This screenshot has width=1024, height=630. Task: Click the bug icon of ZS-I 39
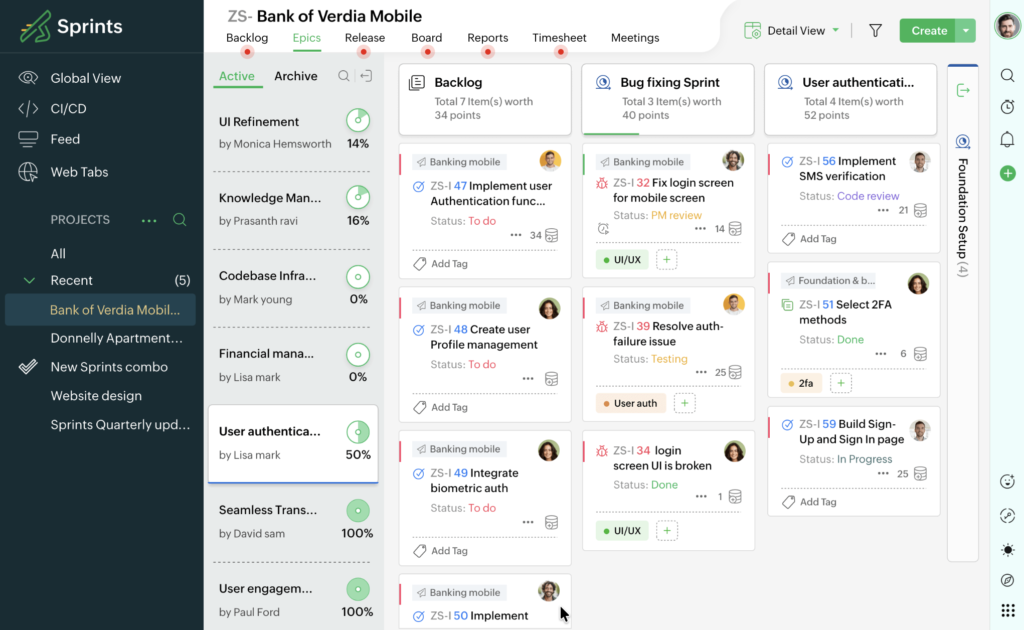(602, 326)
